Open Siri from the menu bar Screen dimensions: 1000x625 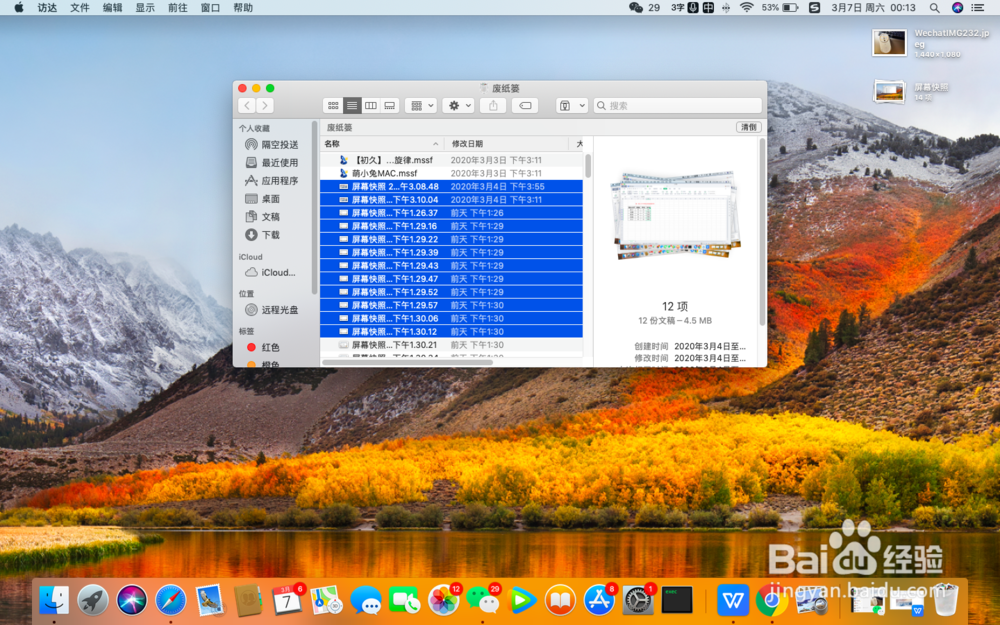tap(957, 8)
